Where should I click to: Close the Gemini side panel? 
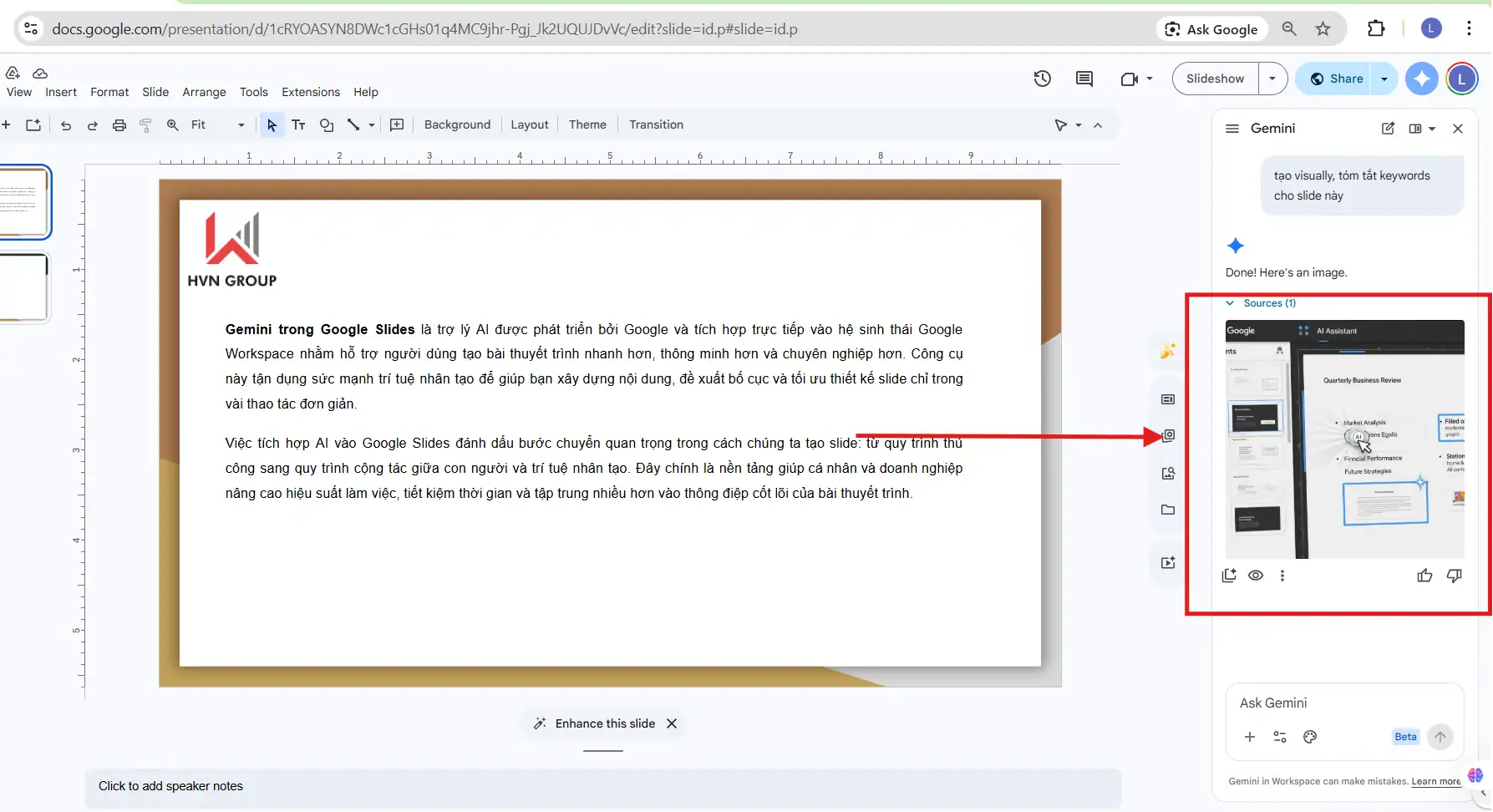click(x=1458, y=129)
